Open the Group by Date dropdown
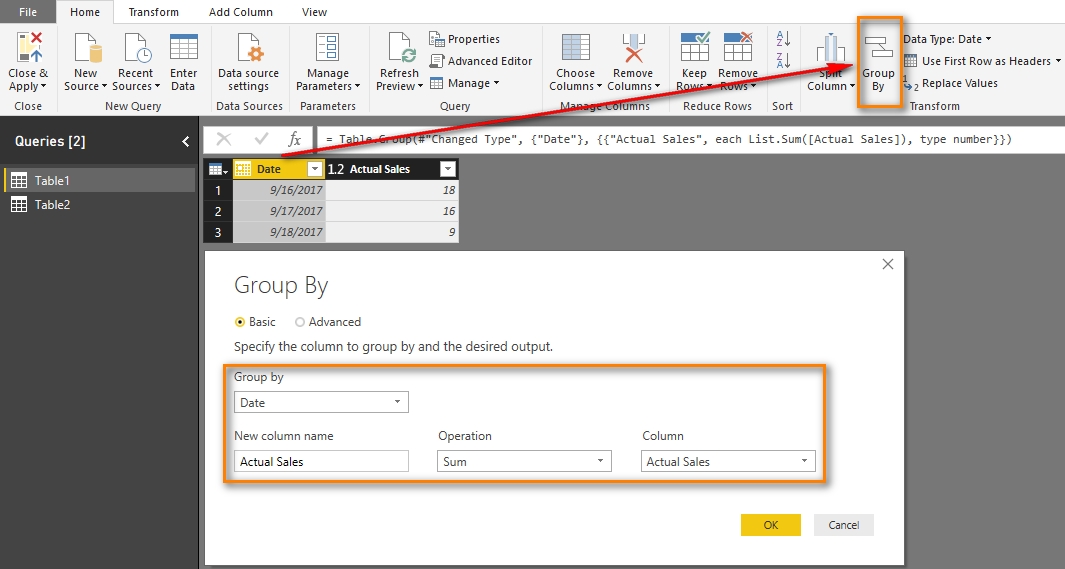 coord(321,402)
